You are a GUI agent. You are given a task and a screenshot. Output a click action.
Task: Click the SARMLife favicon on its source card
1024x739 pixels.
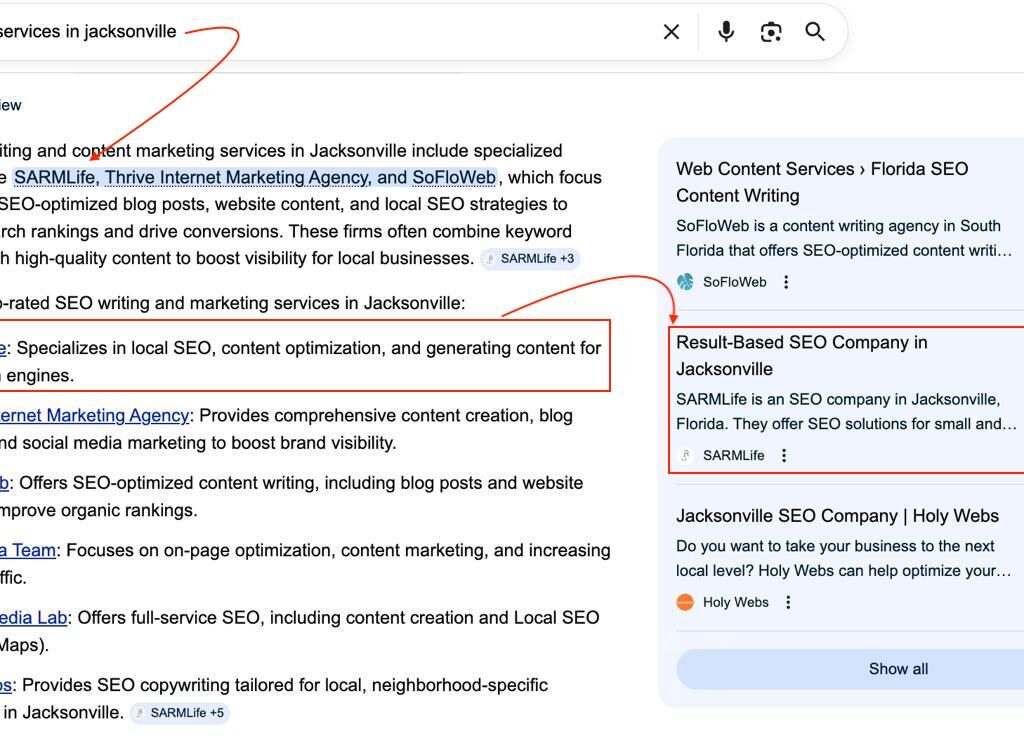click(x=684, y=455)
